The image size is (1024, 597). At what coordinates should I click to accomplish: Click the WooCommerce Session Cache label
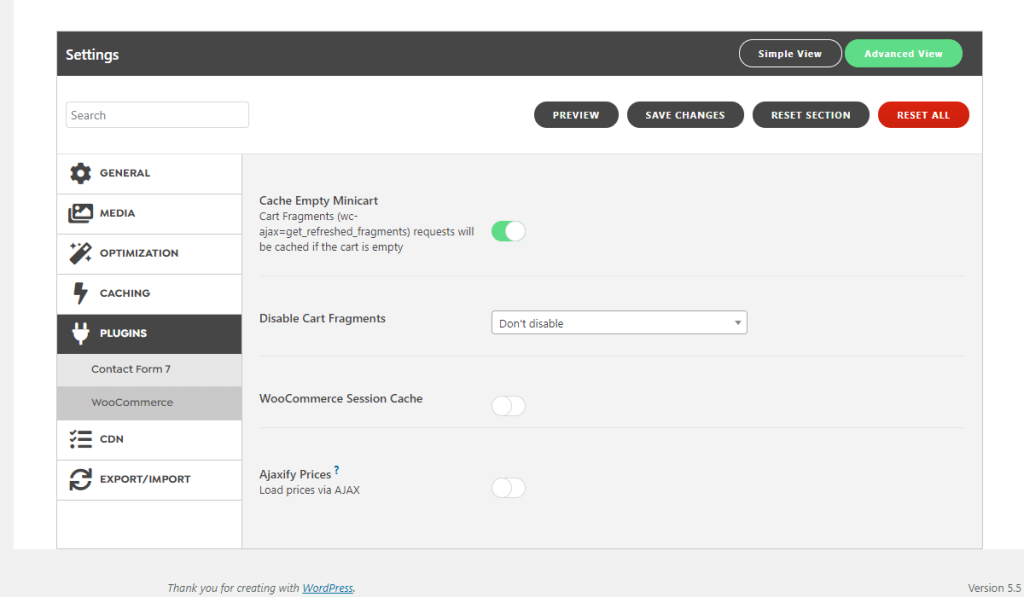click(x=341, y=398)
